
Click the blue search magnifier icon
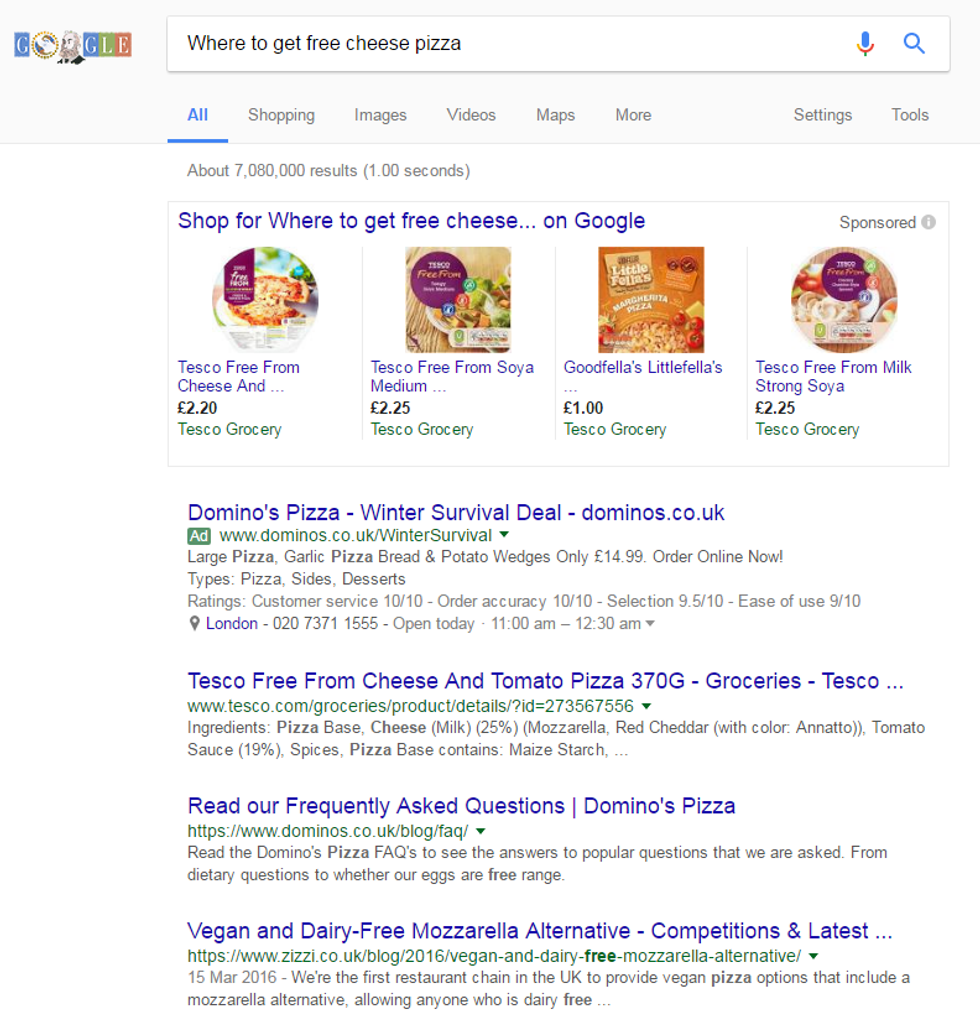(914, 43)
